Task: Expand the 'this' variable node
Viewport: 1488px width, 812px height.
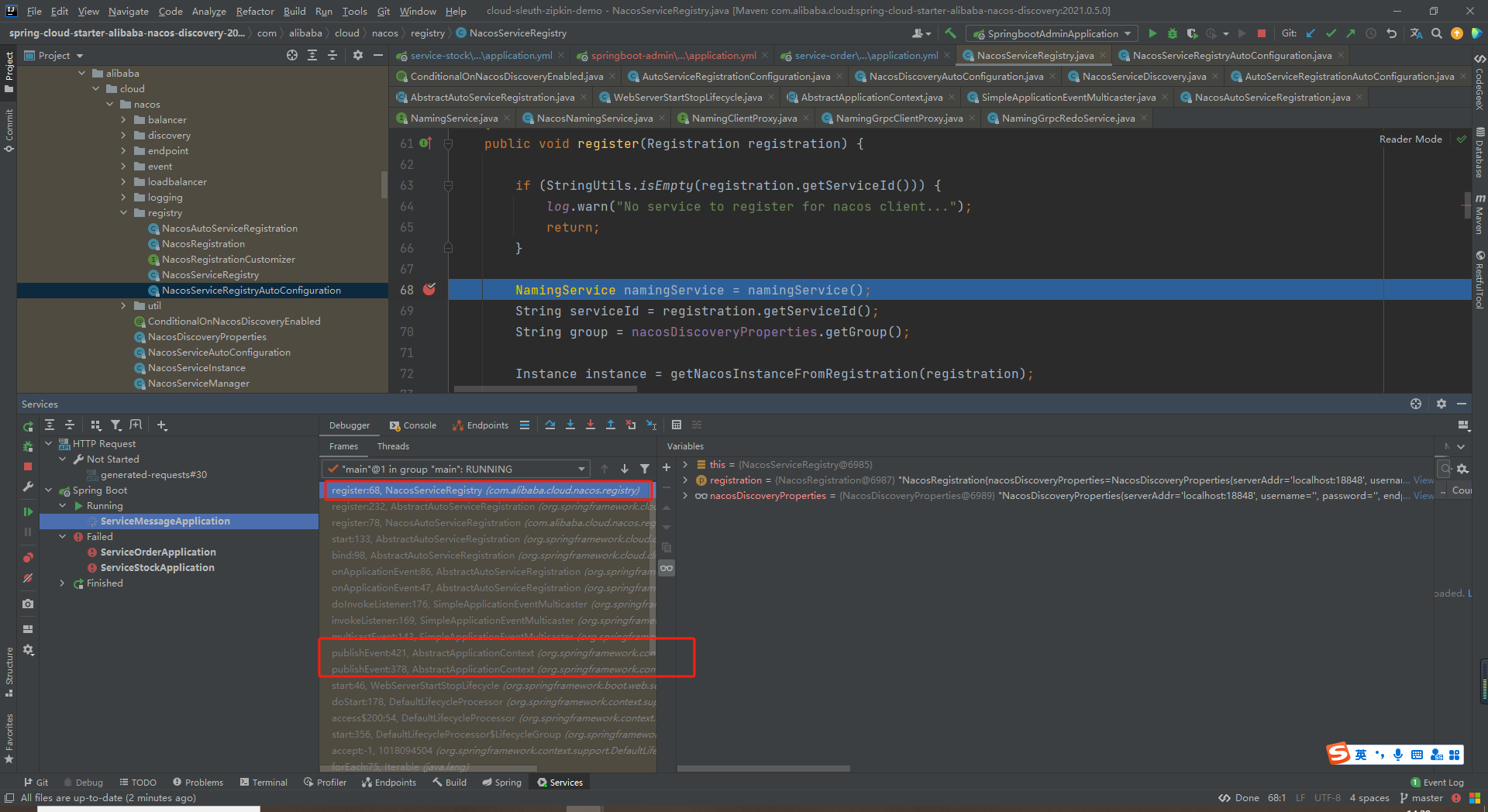Action: click(685, 464)
